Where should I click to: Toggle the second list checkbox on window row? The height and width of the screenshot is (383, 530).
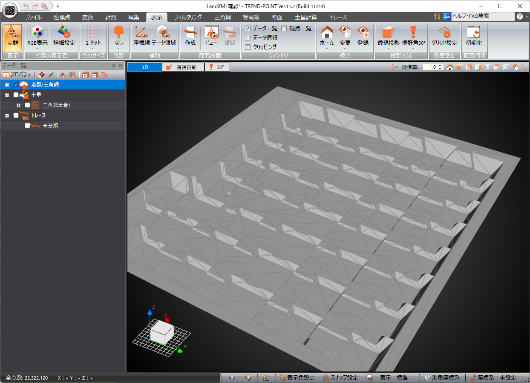click(284, 29)
